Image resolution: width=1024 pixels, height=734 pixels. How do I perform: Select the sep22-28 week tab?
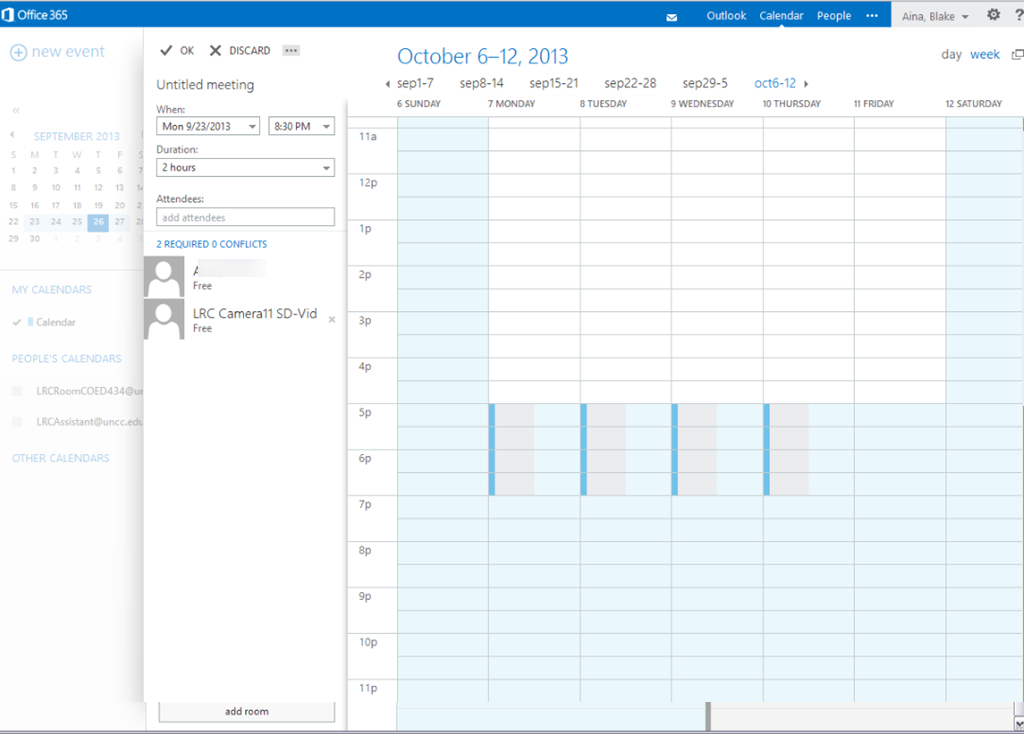click(x=628, y=84)
